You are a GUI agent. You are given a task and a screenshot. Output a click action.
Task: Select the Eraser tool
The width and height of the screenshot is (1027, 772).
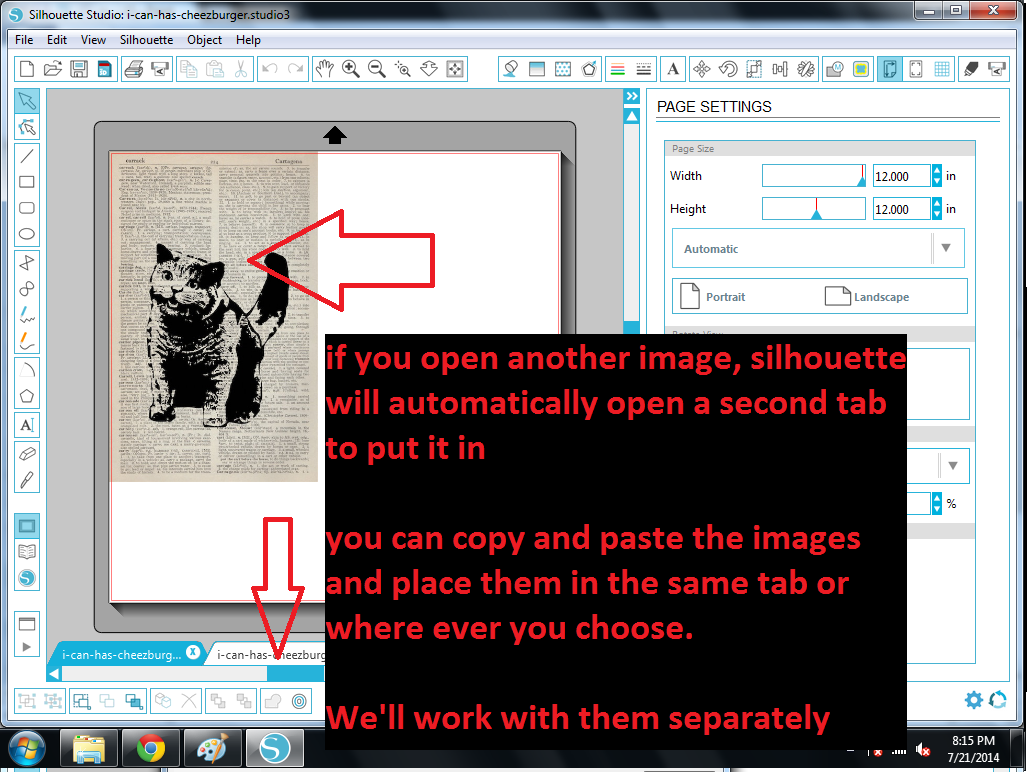[x=27, y=454]
